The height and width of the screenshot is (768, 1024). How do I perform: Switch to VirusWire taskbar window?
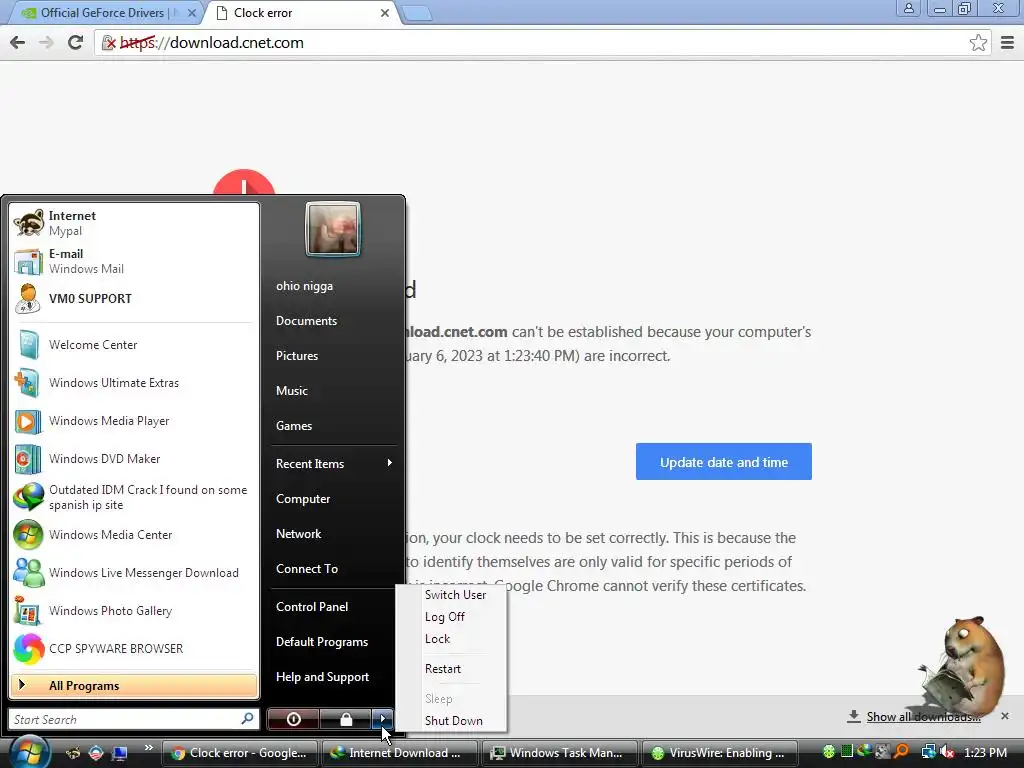click(719, 753)
